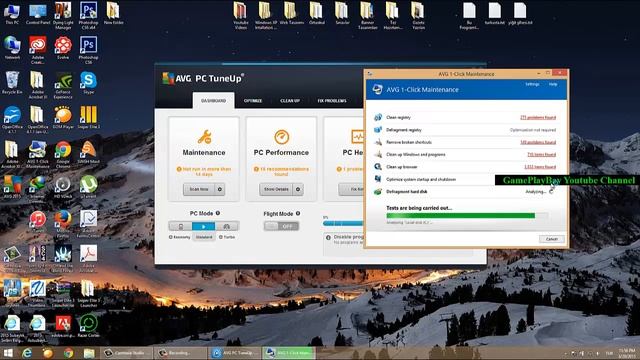Open the Google Chrome desktop shortcut

63,154
